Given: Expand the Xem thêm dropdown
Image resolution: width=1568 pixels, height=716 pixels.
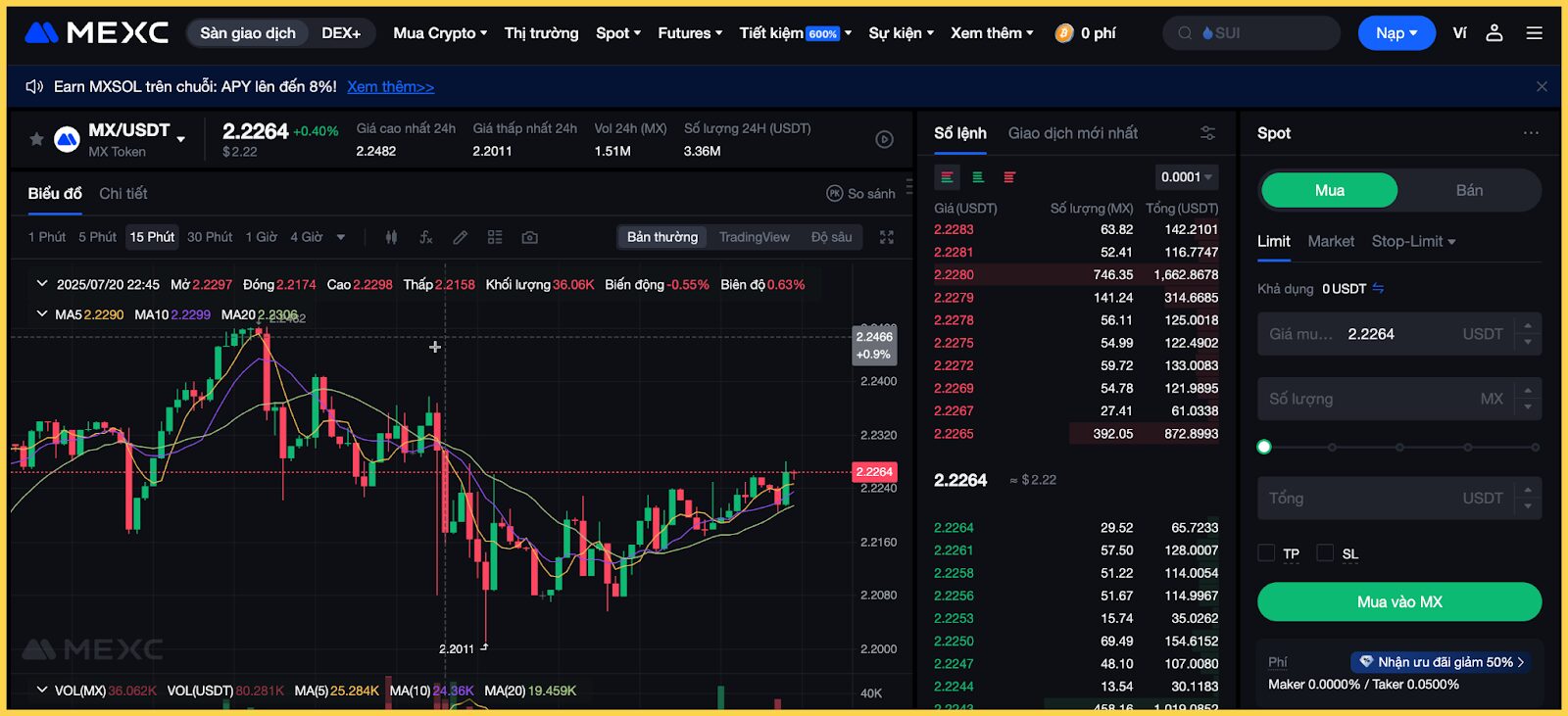Looking at the screenshot, I should pyautogui.click(x=992, y=33).
